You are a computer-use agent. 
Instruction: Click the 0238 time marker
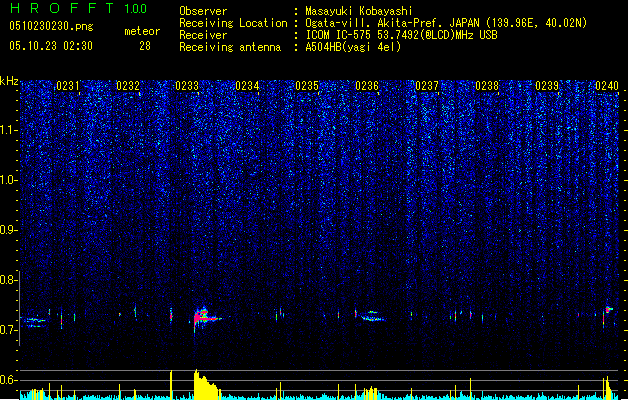(487, 86)
